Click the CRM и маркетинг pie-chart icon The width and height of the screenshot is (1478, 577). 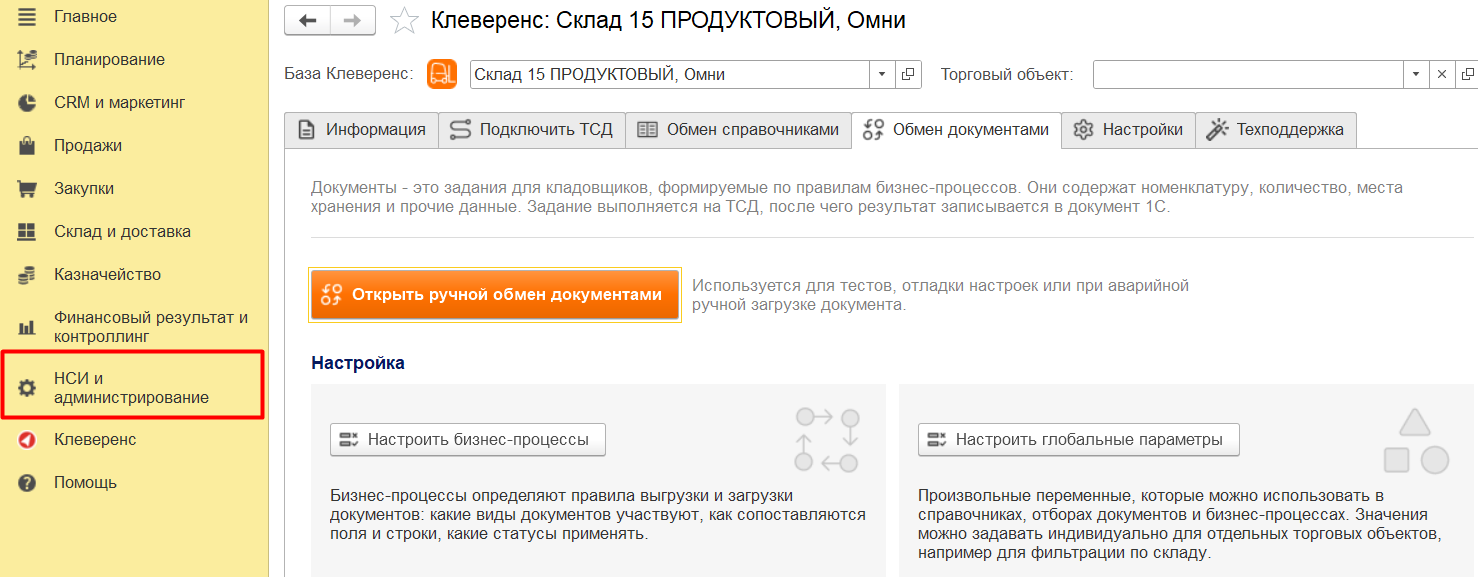click(27, 102)
